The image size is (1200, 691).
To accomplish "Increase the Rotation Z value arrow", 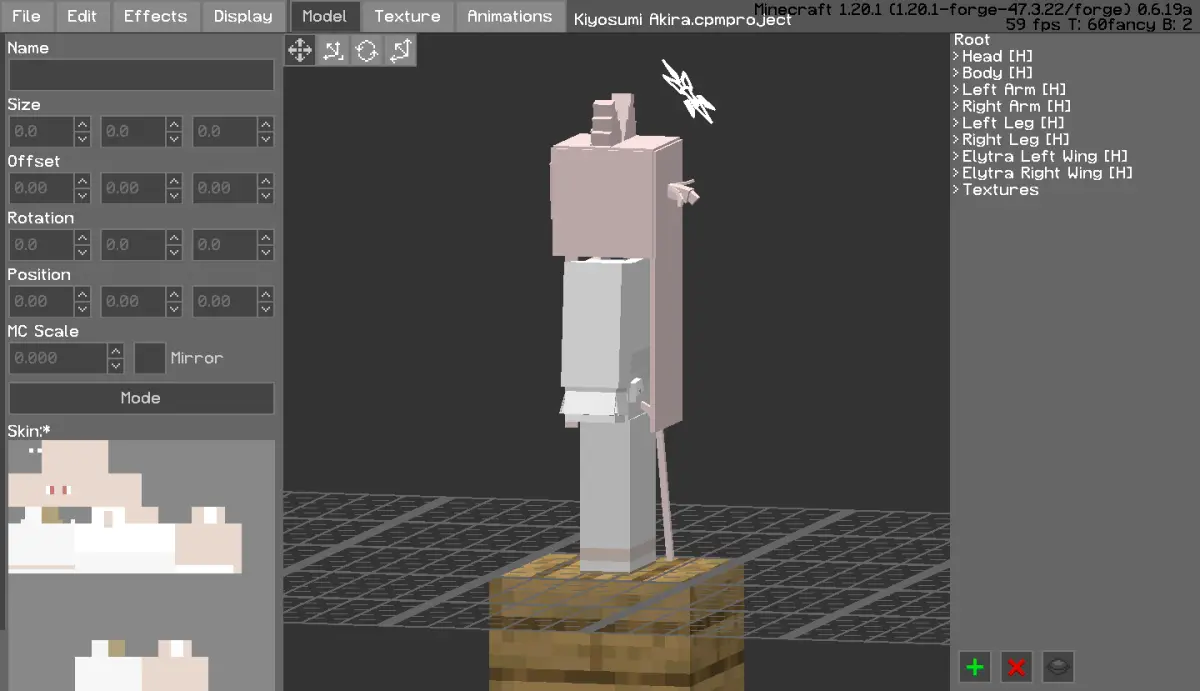I will [265, 238].
